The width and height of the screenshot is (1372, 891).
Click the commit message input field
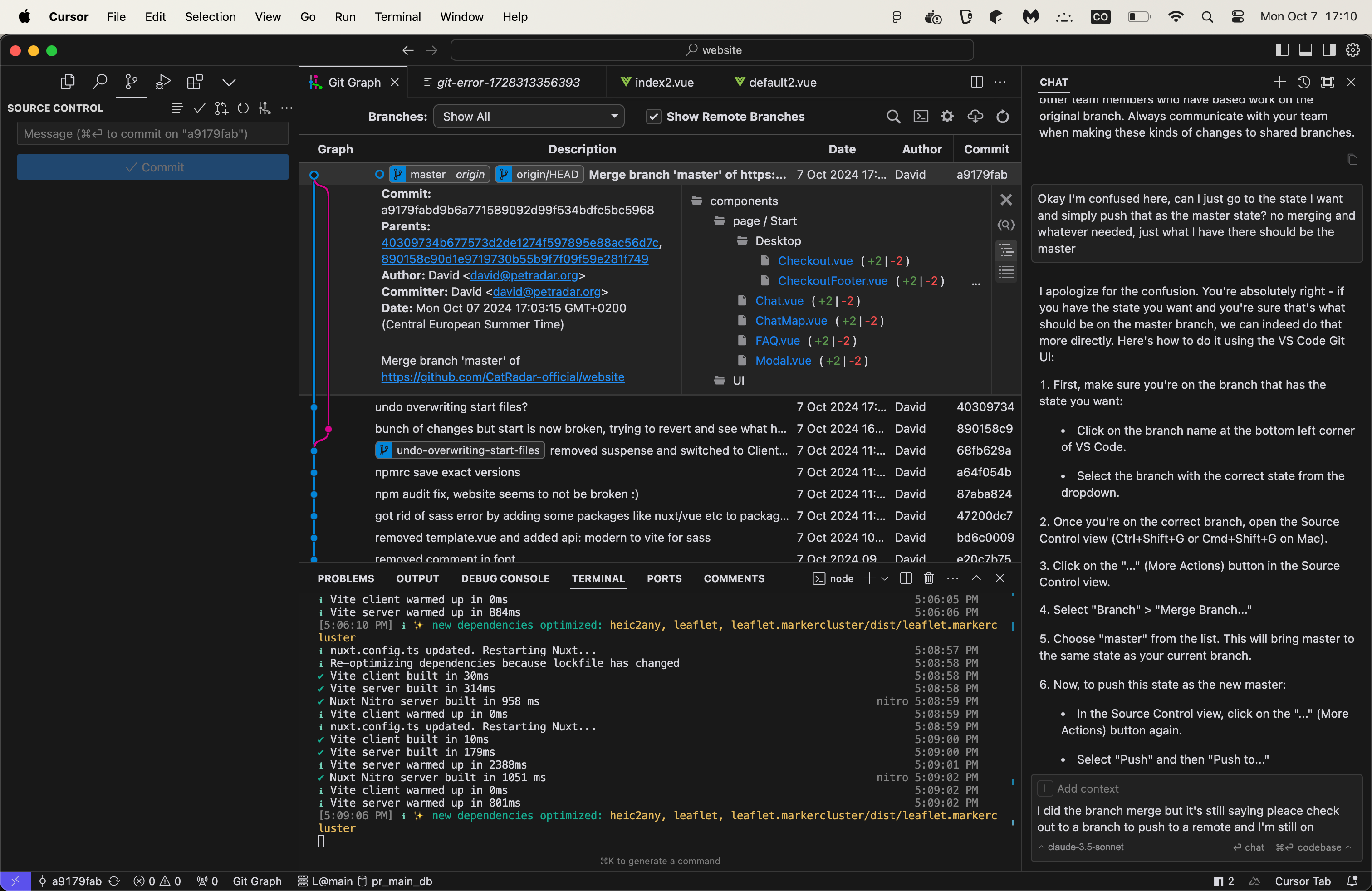pos(153,134)
